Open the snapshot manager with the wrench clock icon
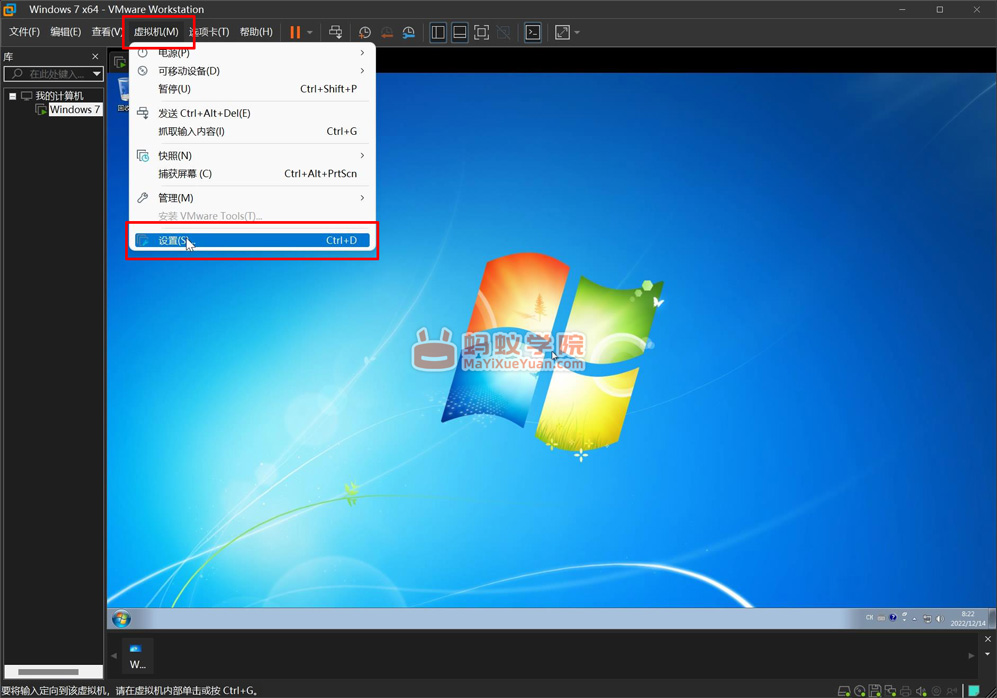This screenshot has width=997, height=698. [x=409, y=32]
